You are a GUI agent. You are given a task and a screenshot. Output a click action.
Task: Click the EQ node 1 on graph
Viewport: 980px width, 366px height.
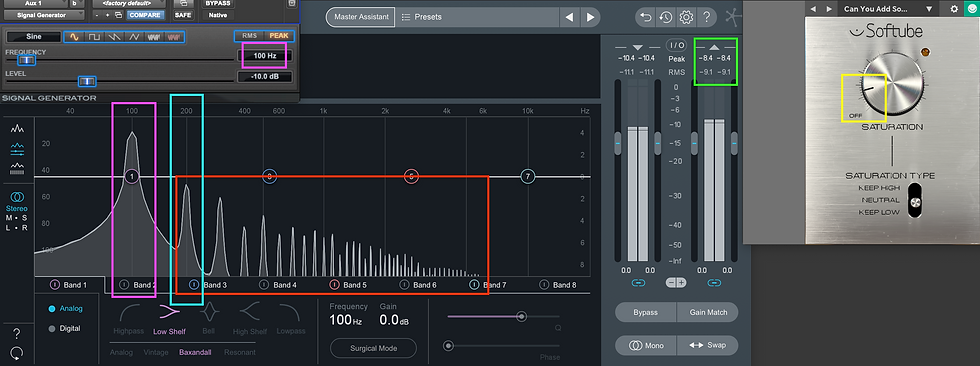tap(131, 177)
